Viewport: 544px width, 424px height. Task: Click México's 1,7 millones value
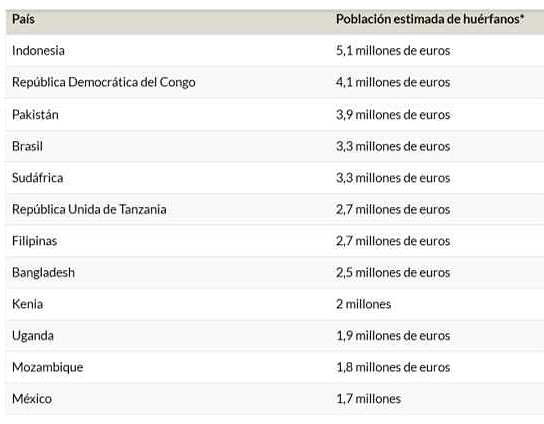pyautogui.click(x=368, y=398)
